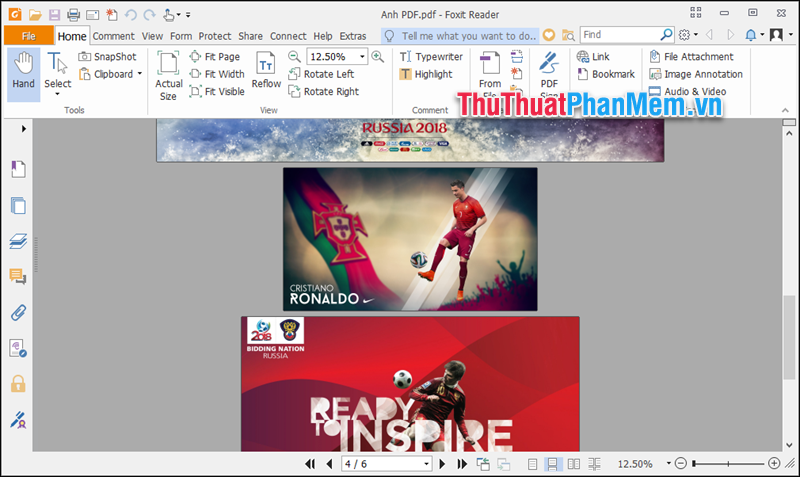Go to the previous page

[x=329, y=464]
